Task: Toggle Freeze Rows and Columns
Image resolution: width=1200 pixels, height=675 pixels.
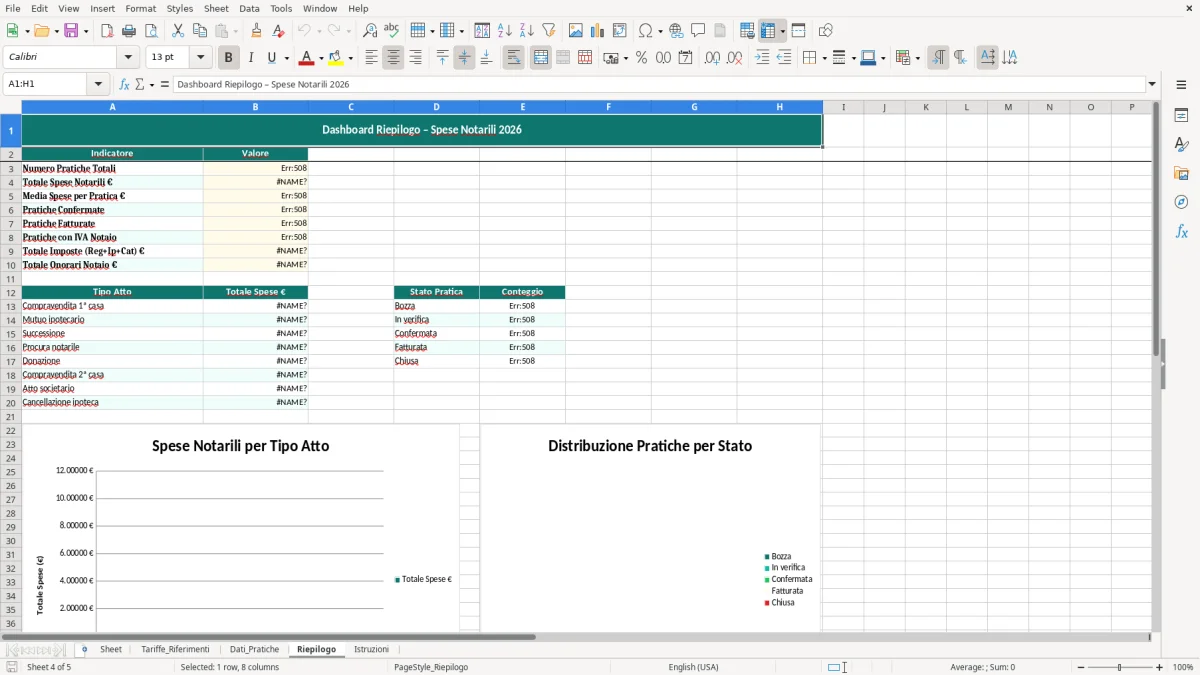Action: coord(768,31)
